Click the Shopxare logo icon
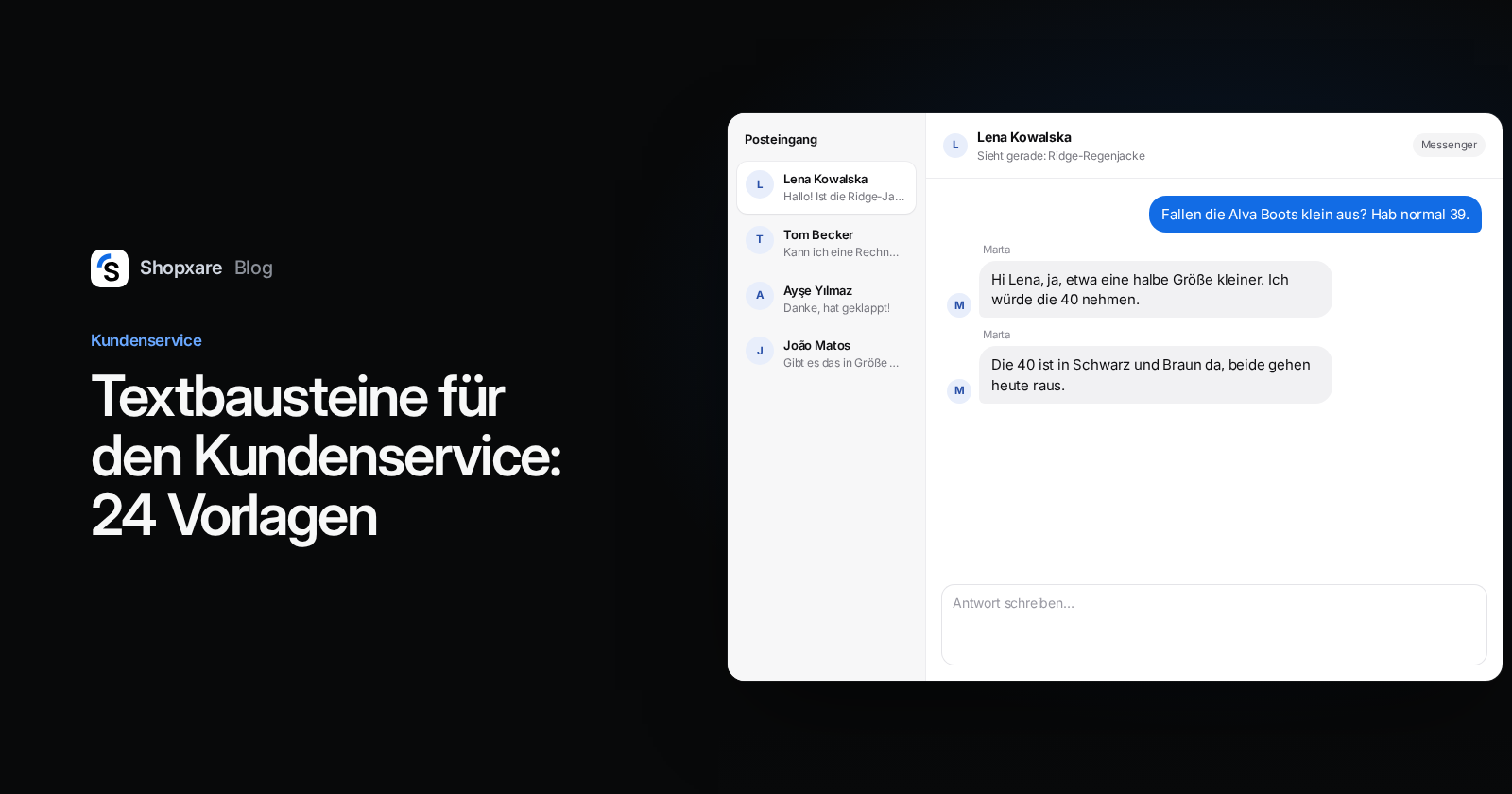The image size is (1512, 794). pyautogui.click(x=110, y=268)
